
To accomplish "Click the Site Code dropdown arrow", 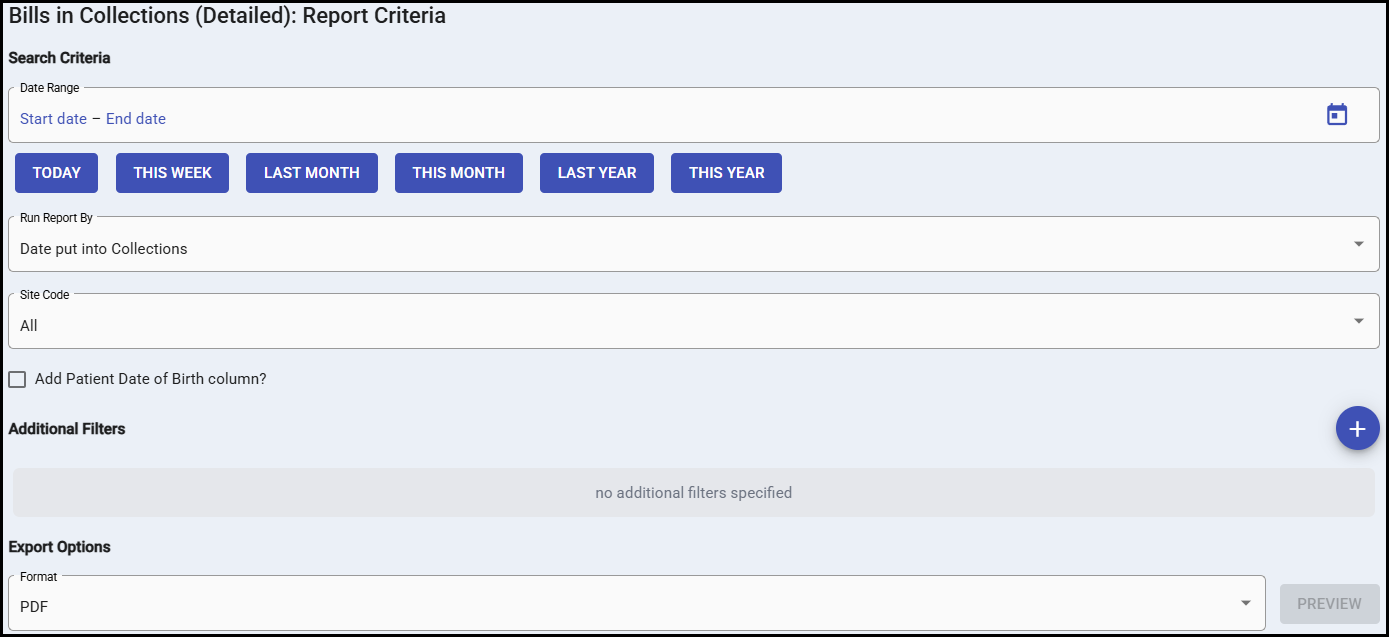I will click(x=1358, y=321).
